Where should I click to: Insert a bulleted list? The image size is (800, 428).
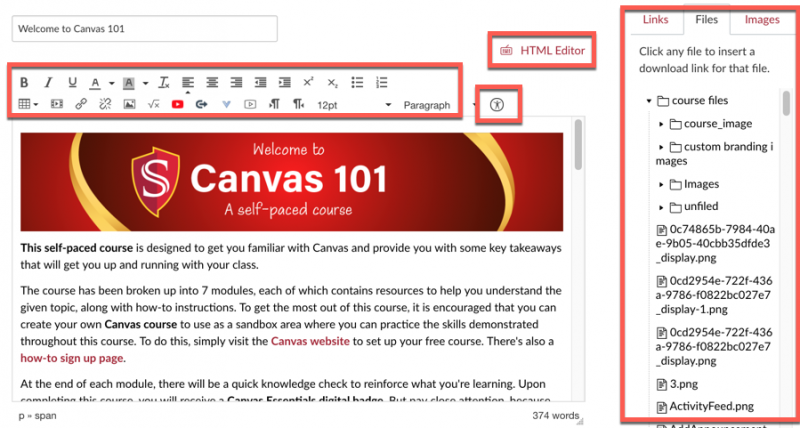[x=357, y=83]
